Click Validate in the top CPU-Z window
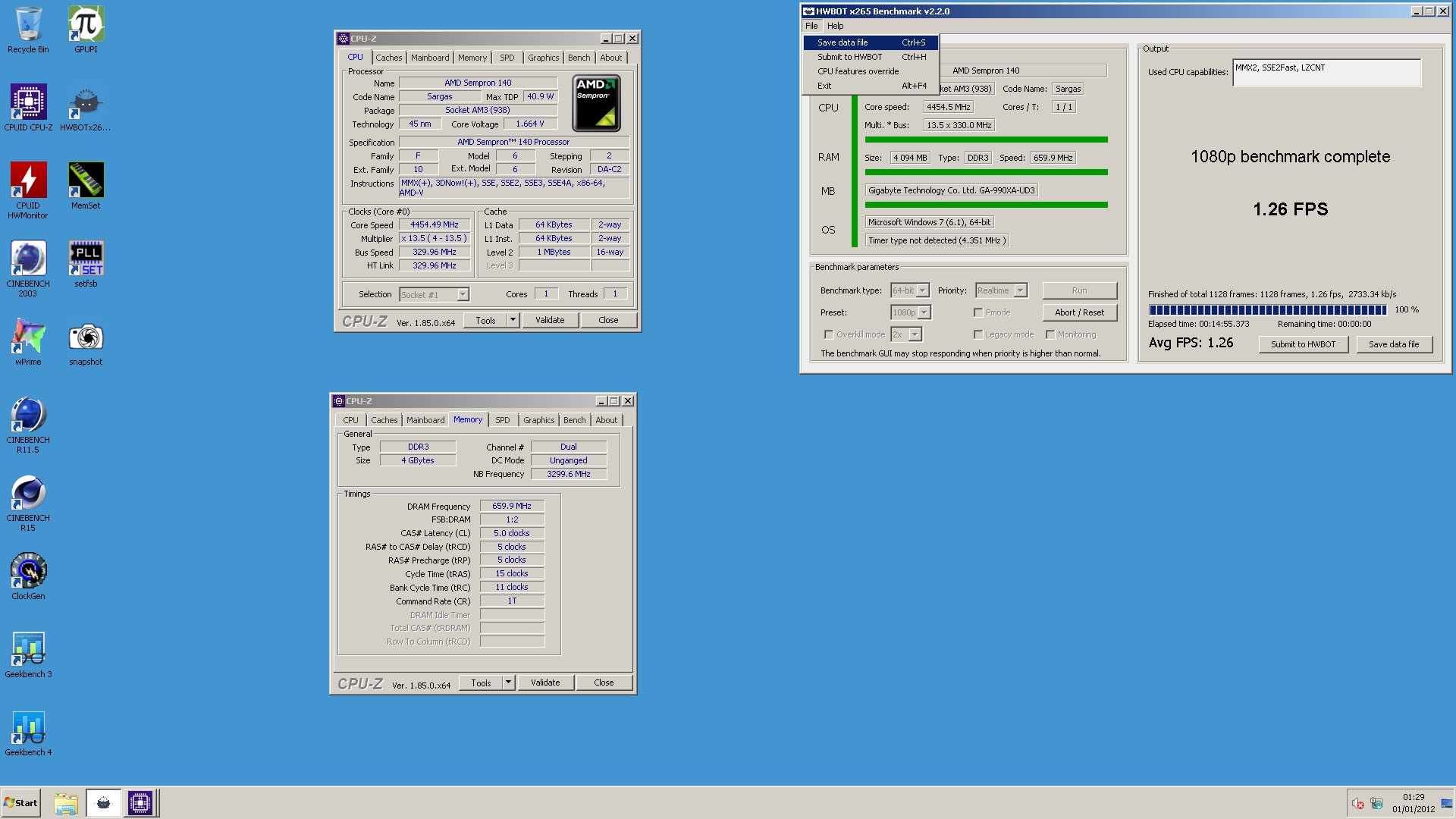The image size is (1456, 819). point(550,320)
